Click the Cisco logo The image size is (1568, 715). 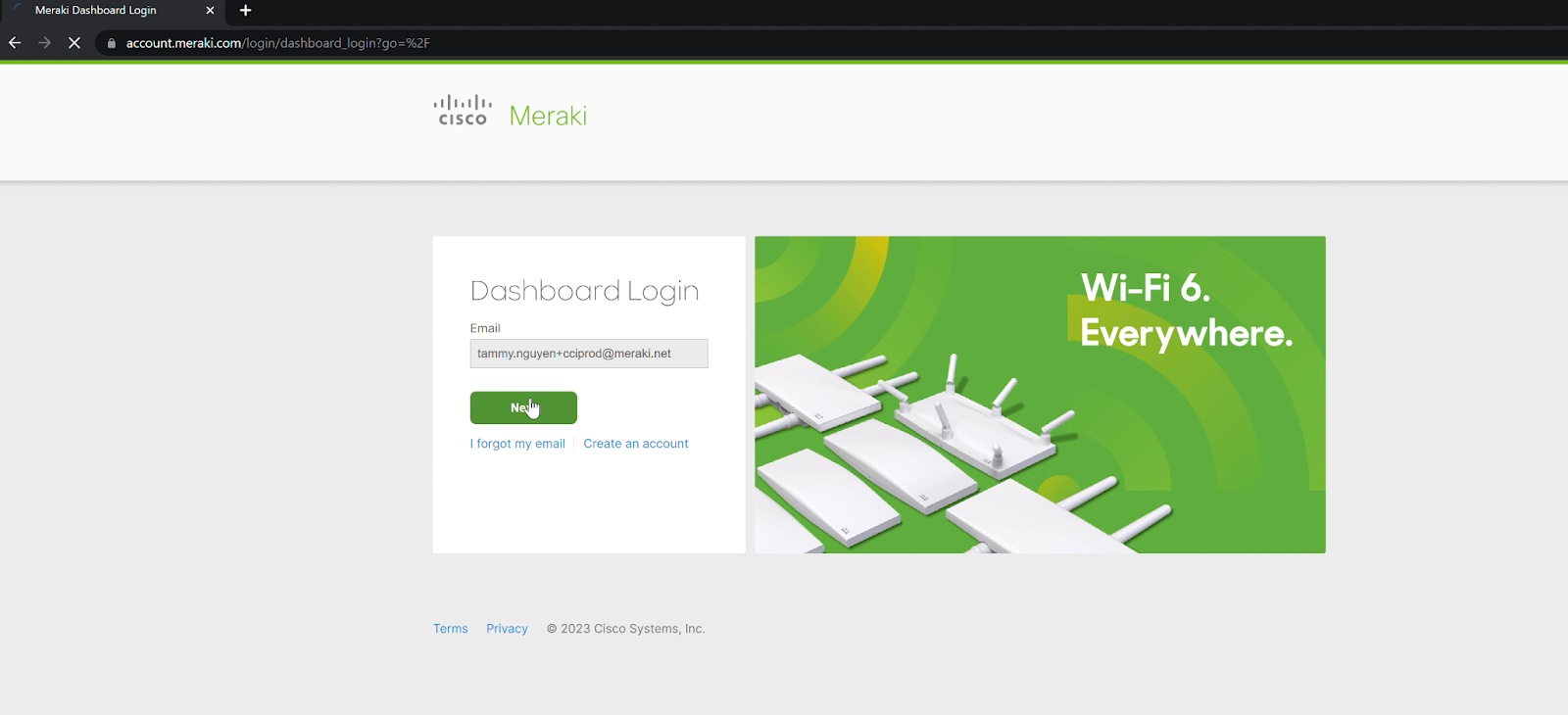[463, 111]
